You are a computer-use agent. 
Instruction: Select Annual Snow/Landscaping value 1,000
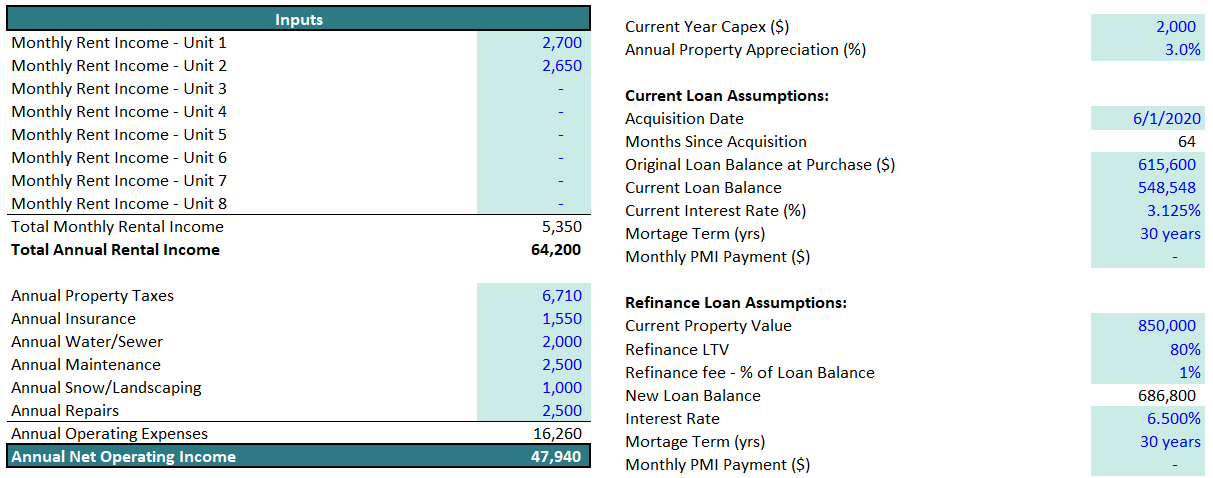point(533,388)
